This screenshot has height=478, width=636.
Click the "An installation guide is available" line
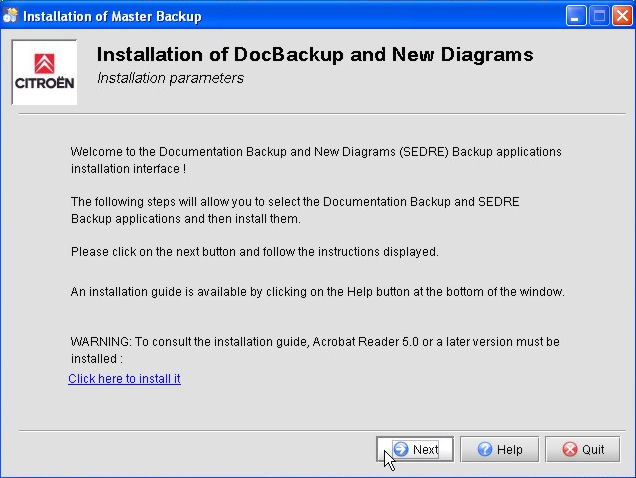[x=318, y=292]
